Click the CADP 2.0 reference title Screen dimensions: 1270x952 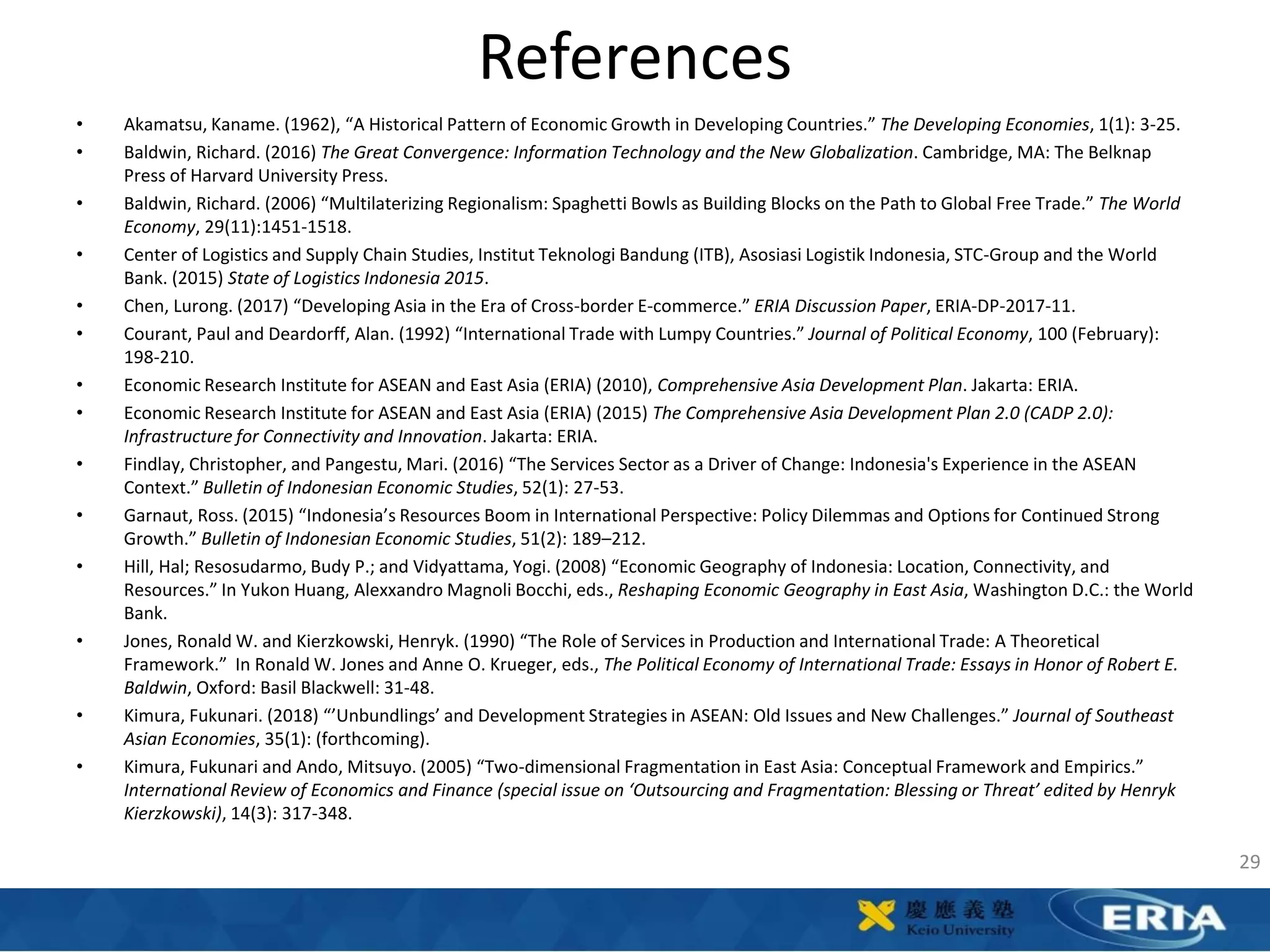882,413
